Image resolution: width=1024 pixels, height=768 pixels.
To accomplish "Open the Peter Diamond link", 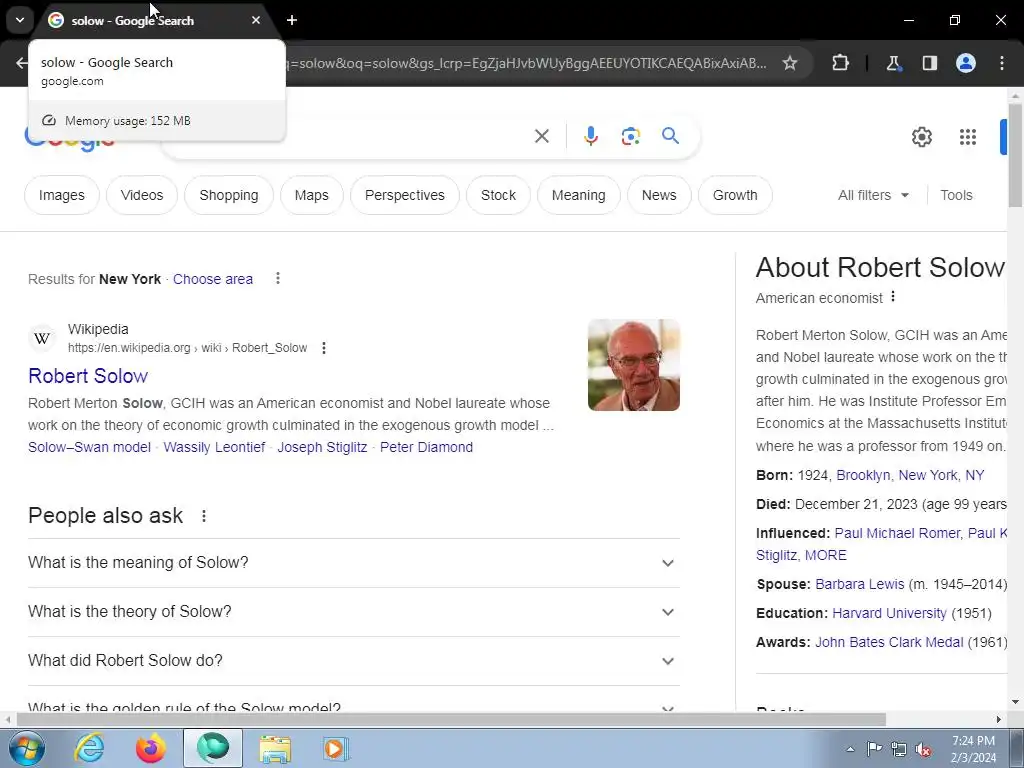I will [426, 447].
